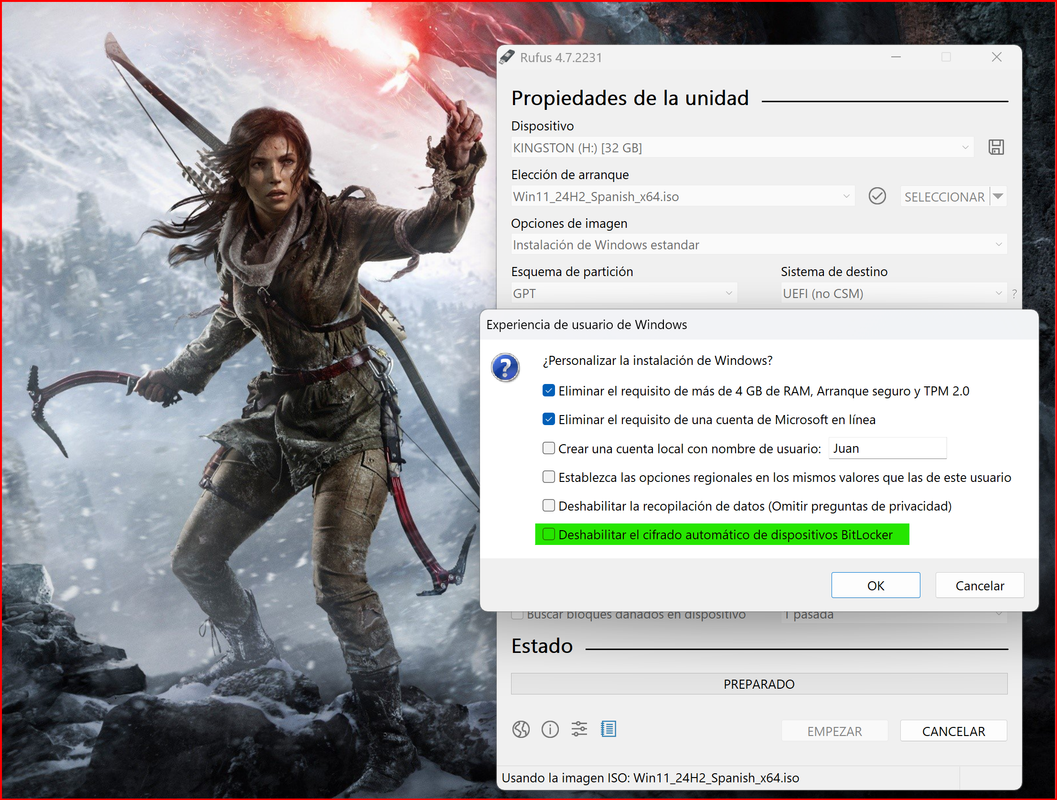Expand the SELECCIONAR split button arrow
This screenshot has width=1057, height=800.
(998, 196)
